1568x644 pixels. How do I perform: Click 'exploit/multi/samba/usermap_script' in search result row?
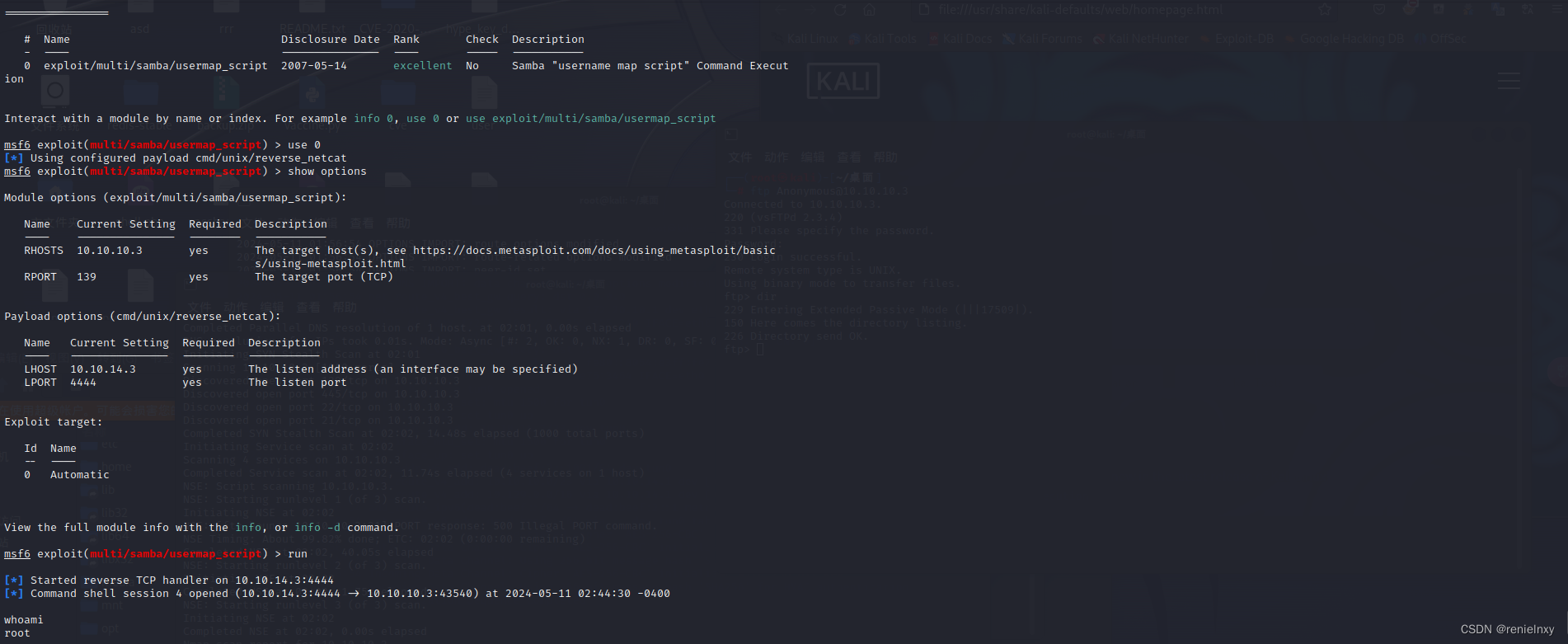(156, 66)
